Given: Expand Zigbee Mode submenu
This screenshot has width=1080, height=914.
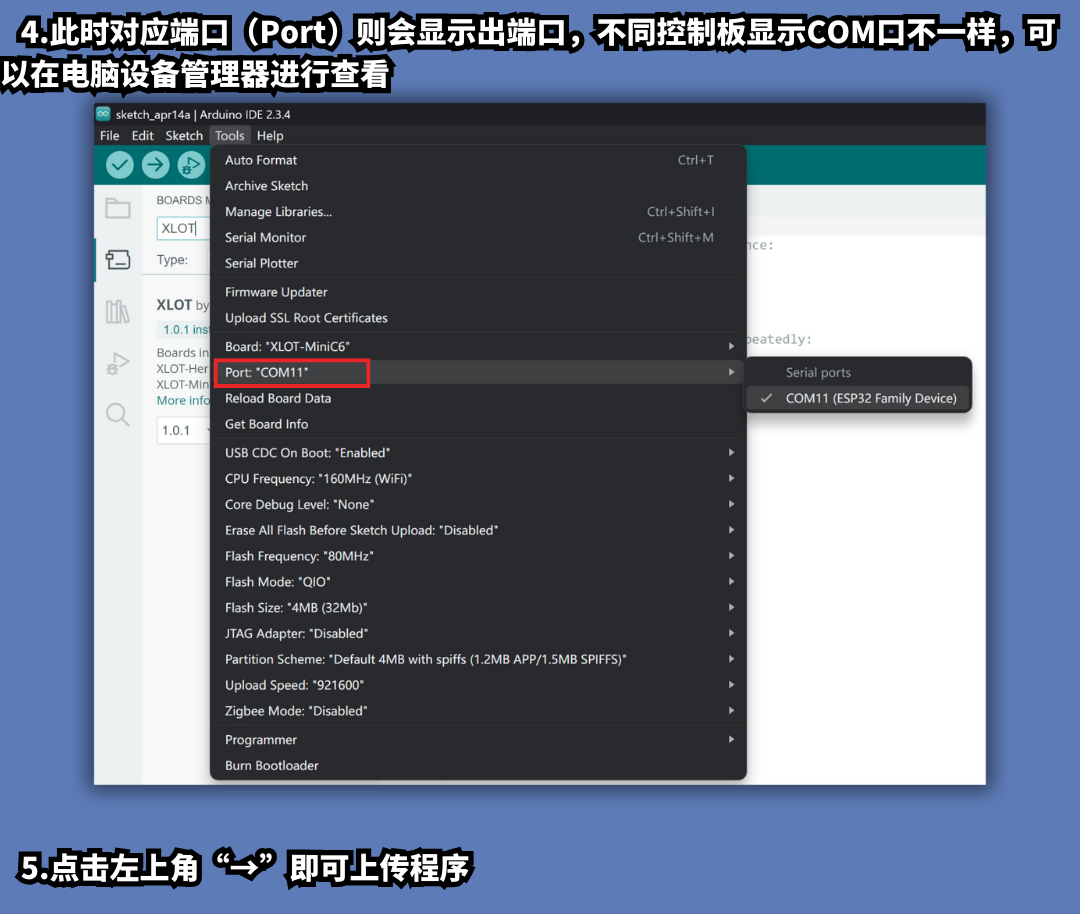Looking at the screenshot, I should (478, 711).
